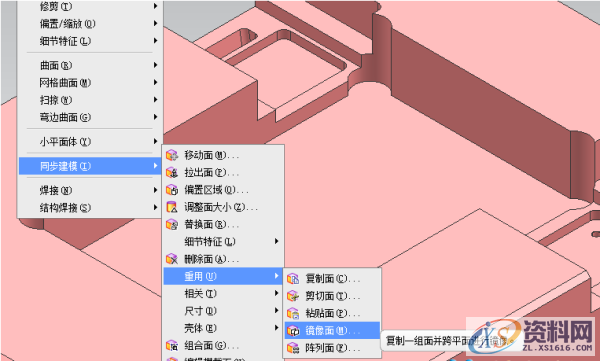Screen dimensions: 600x361
Task: Click the 偏置/缩放(O) menu label
Action: (68, 24)
